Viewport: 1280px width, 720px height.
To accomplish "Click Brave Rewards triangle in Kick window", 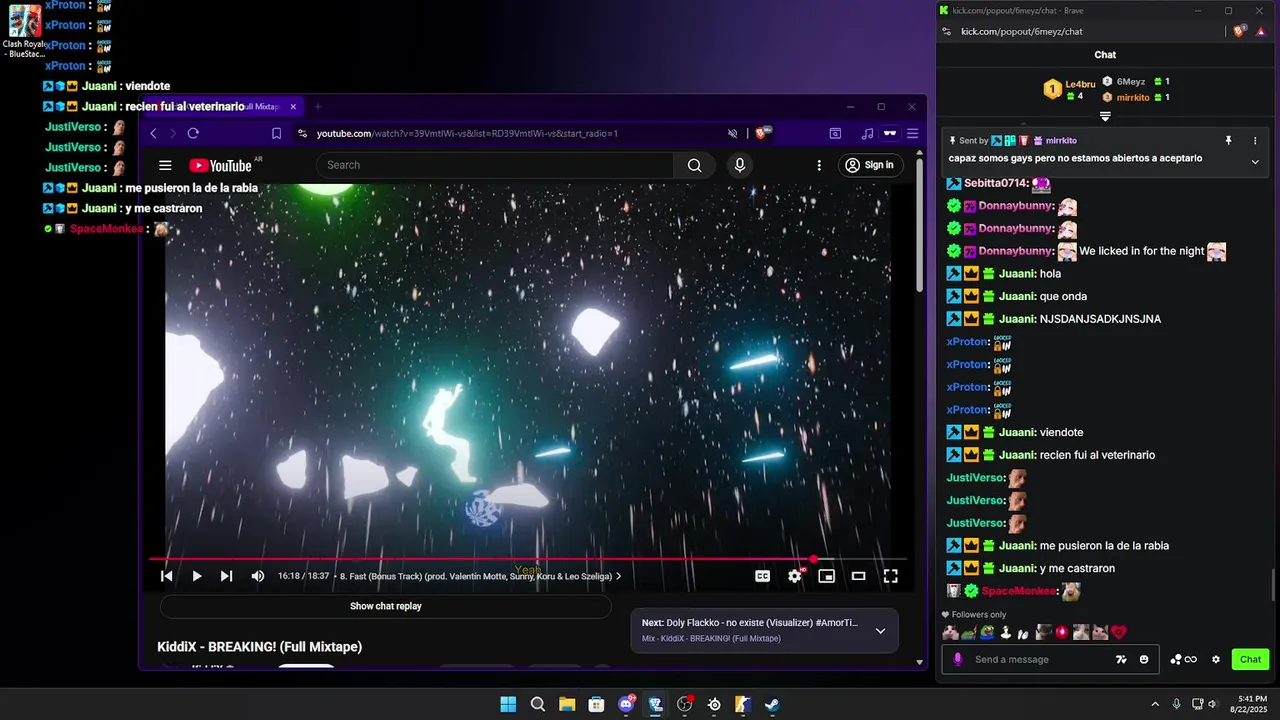I will pos(1260,31).
